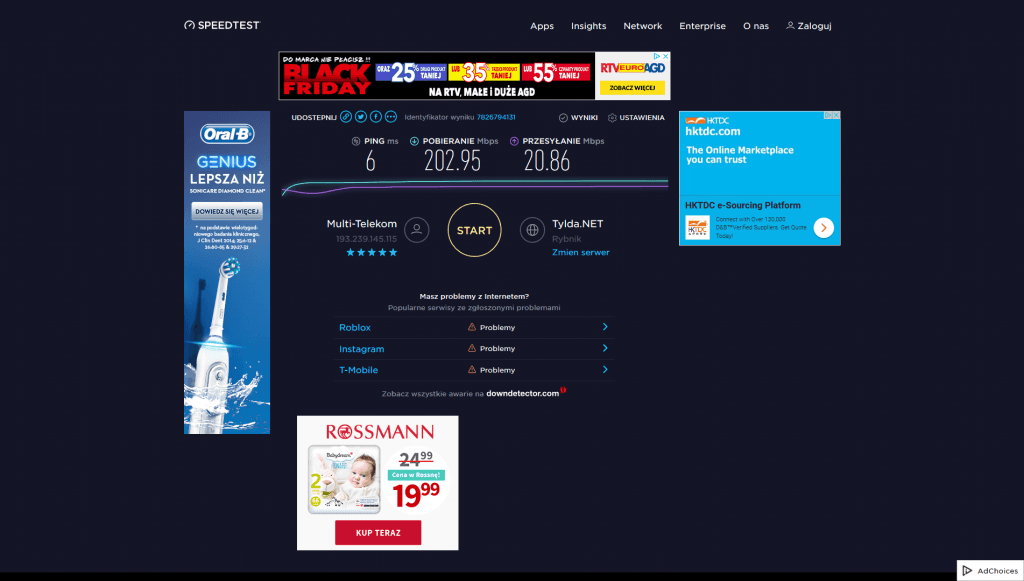The width and height of the screenshot is (1024, 581).
Task: Click the Rybnik server location text
Action: [x=567, y=239]
